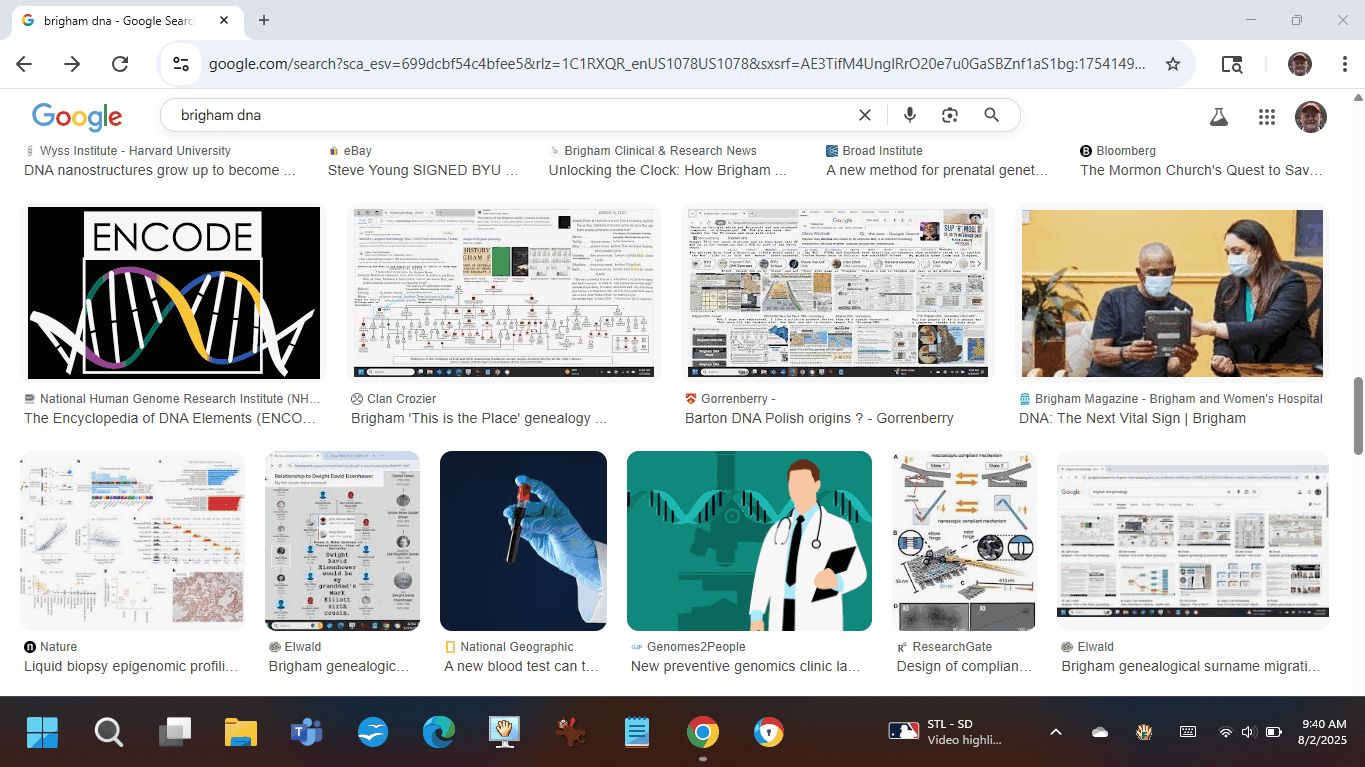Open File Explorer from the taskbar
The height and width of the screenshot is (767, 1365).
[x=240, y=732]
